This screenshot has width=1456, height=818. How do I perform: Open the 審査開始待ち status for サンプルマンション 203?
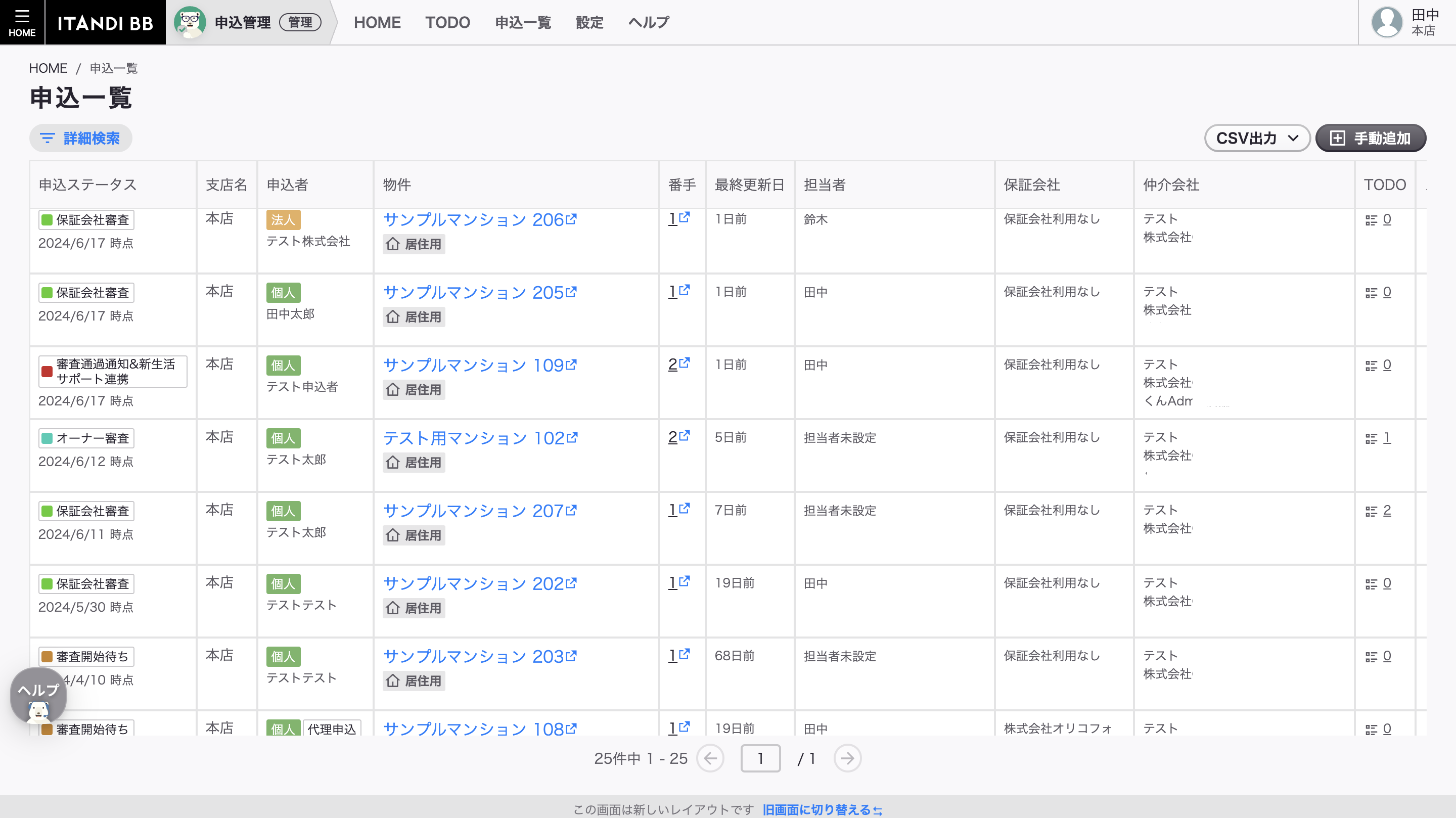(x=86, y=656)
